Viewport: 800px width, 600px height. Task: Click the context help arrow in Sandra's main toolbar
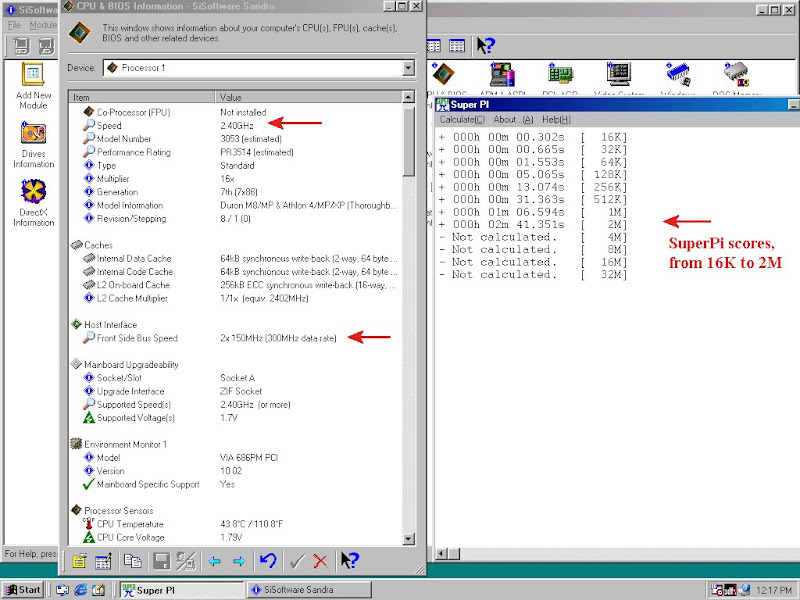point(485,46)
